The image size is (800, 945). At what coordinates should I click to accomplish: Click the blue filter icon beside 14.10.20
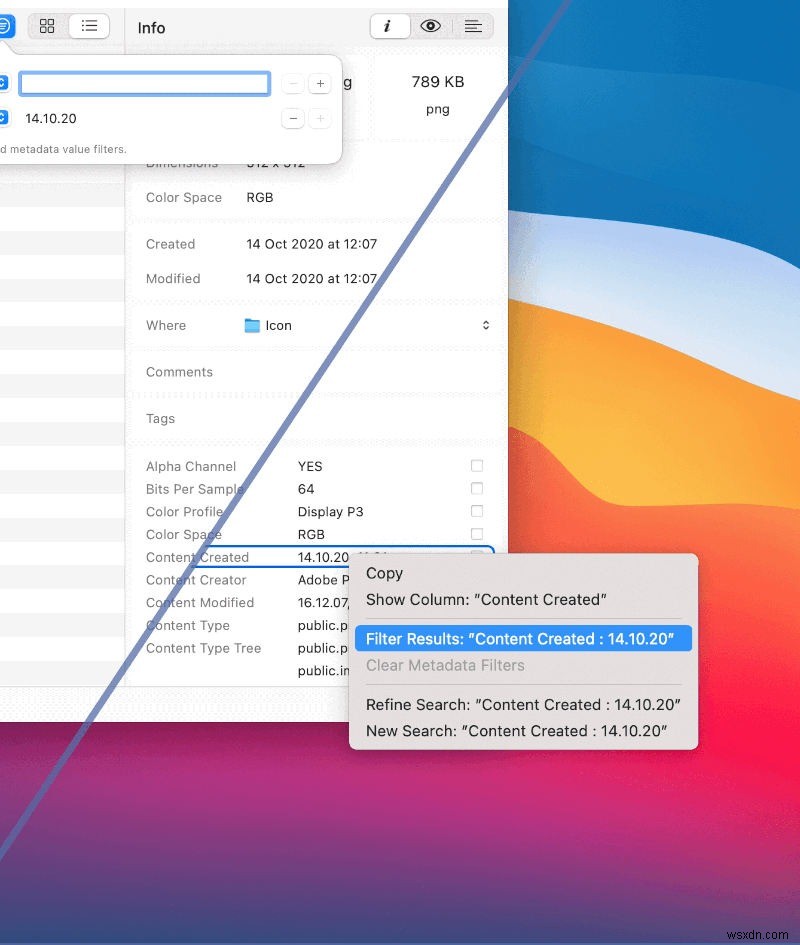6,118
